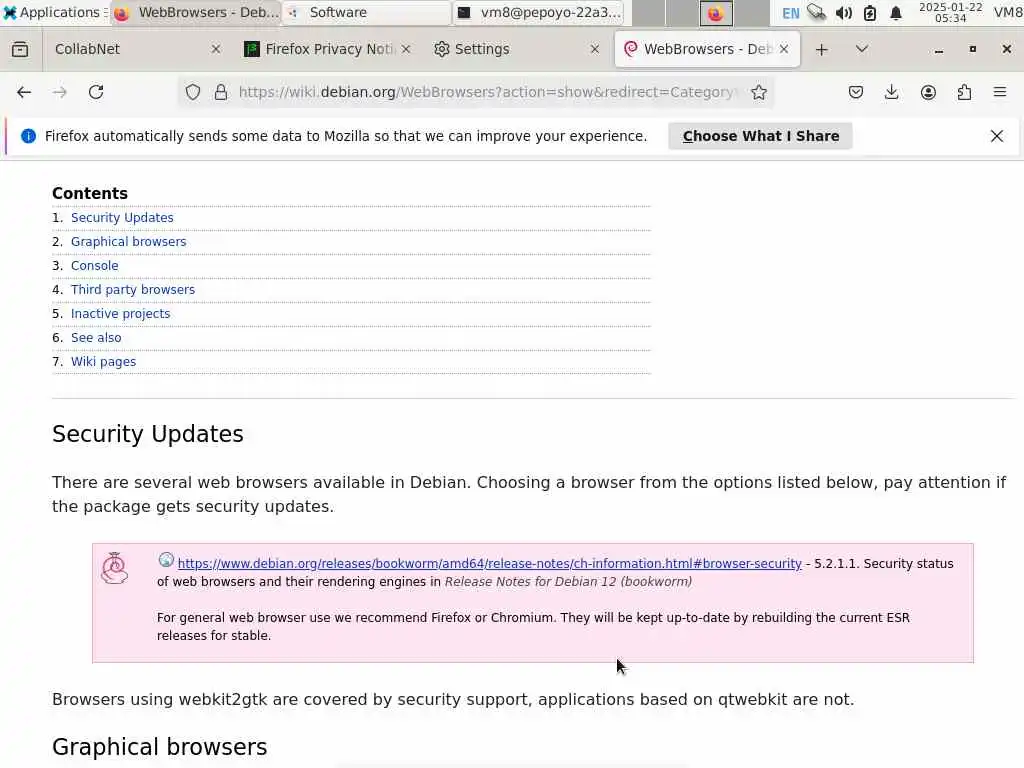The width and height of the screenshot is (1024, 768).
Task: Click the Graphical browsers heading
Action: 159,747
